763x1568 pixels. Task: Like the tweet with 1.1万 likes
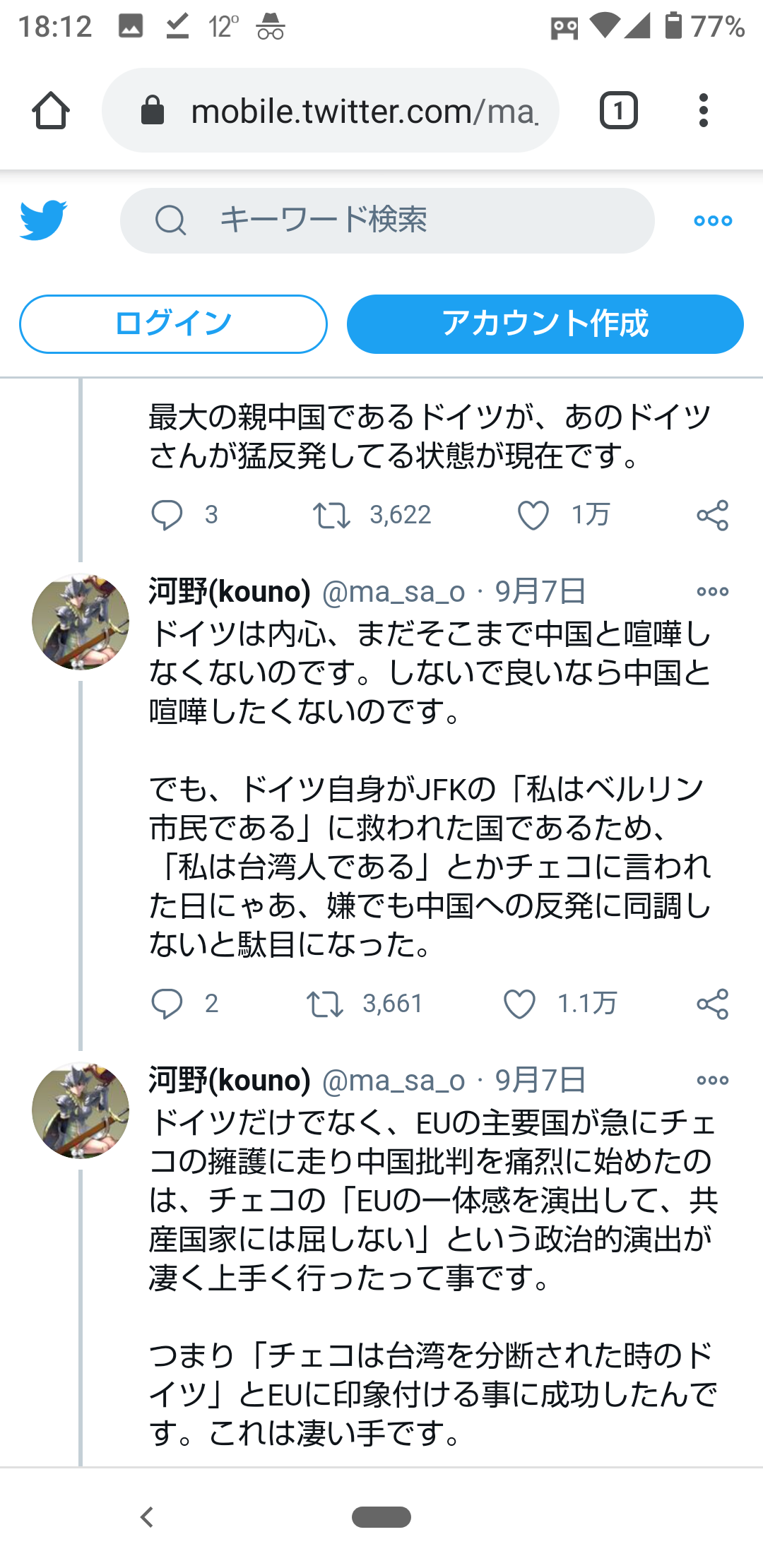[x=519, y=1004]
